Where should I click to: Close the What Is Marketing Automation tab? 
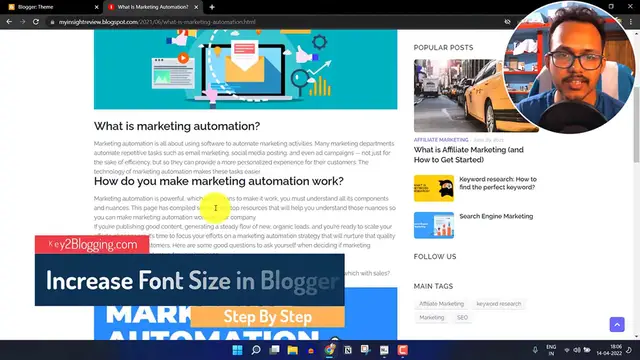click(196, 7)
